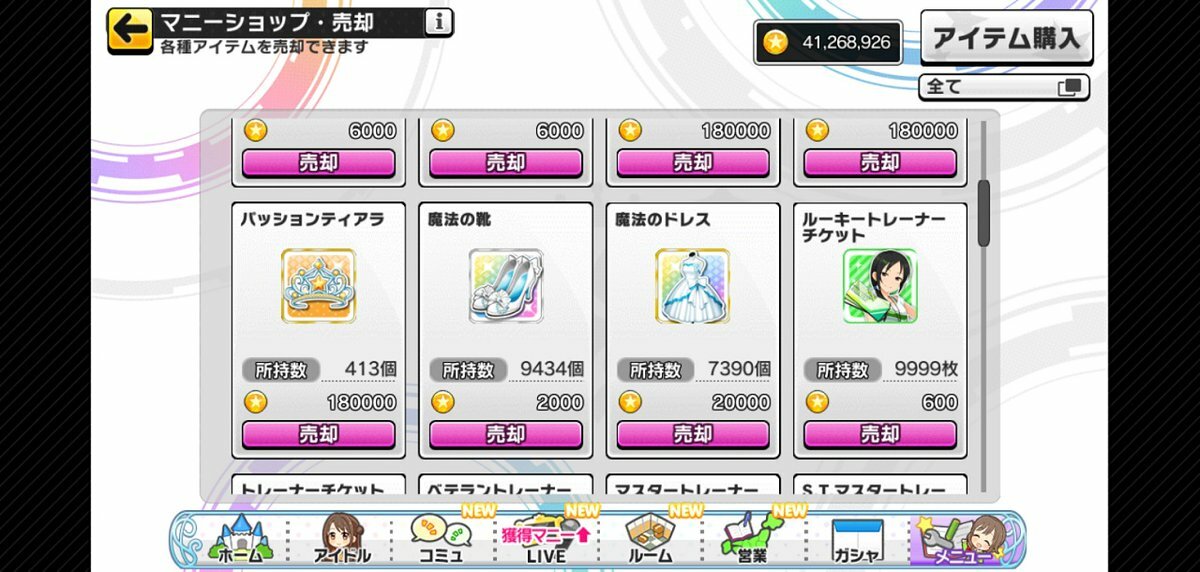Go back using the yellow arrow icon

[x=131, y=29]
